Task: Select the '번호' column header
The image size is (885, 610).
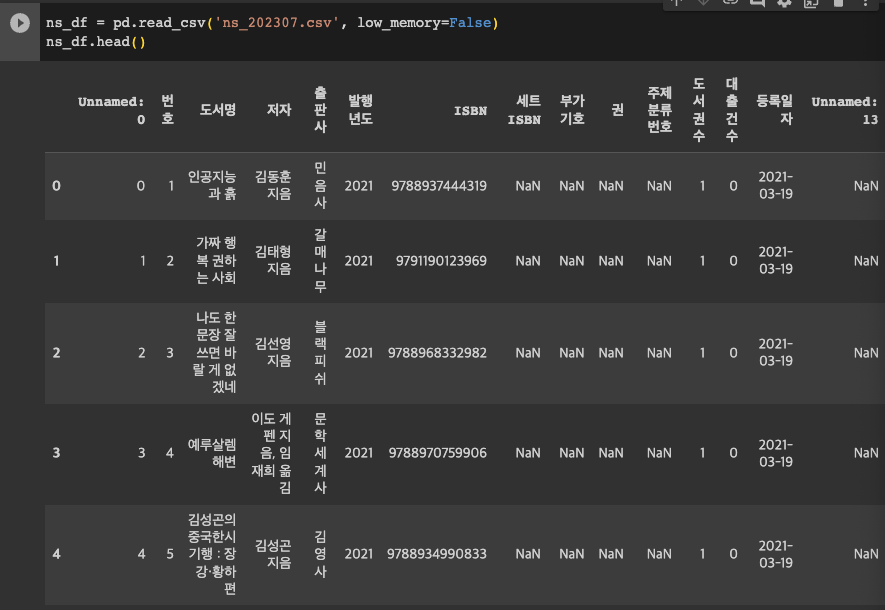Action: click(x=168, y=110)
